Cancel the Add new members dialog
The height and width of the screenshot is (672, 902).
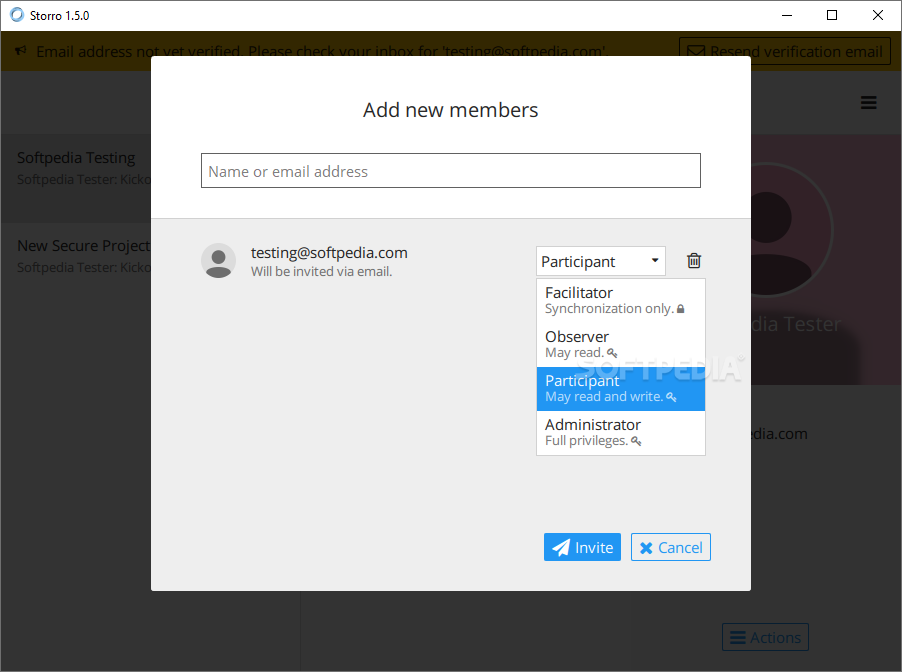[x=671, y=547]
